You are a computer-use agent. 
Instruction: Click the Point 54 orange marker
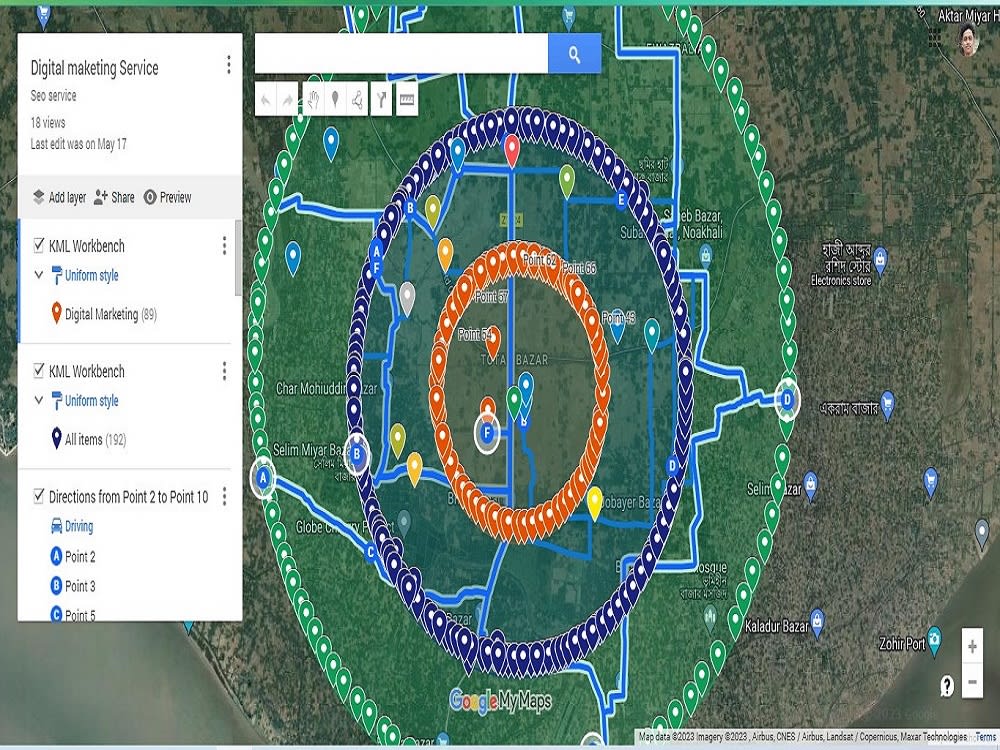pos(492,340)
